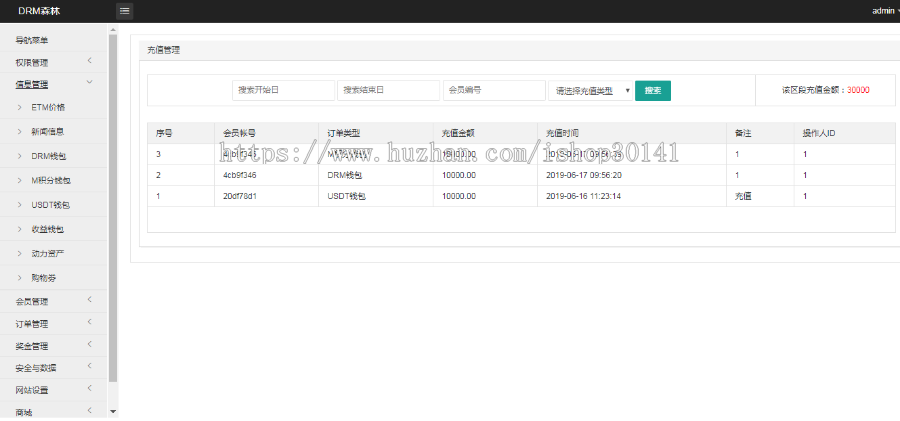
Task: Toggle the sidebar with the hamburger icon
Action: (125, 11)
